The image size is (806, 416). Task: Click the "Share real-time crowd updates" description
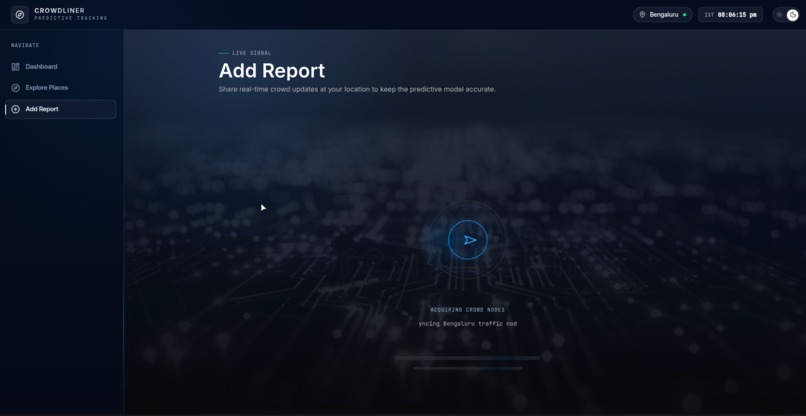[357, 89]
